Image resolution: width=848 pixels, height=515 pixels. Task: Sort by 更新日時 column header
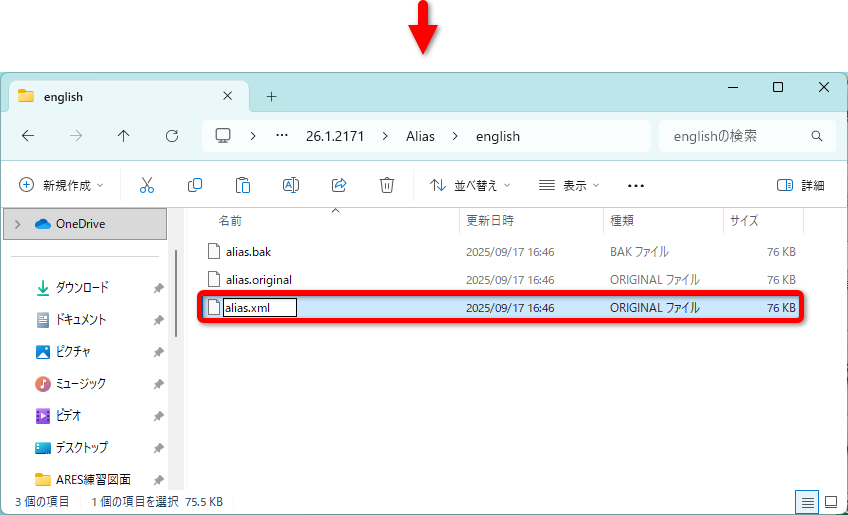[x=490, y=221]
